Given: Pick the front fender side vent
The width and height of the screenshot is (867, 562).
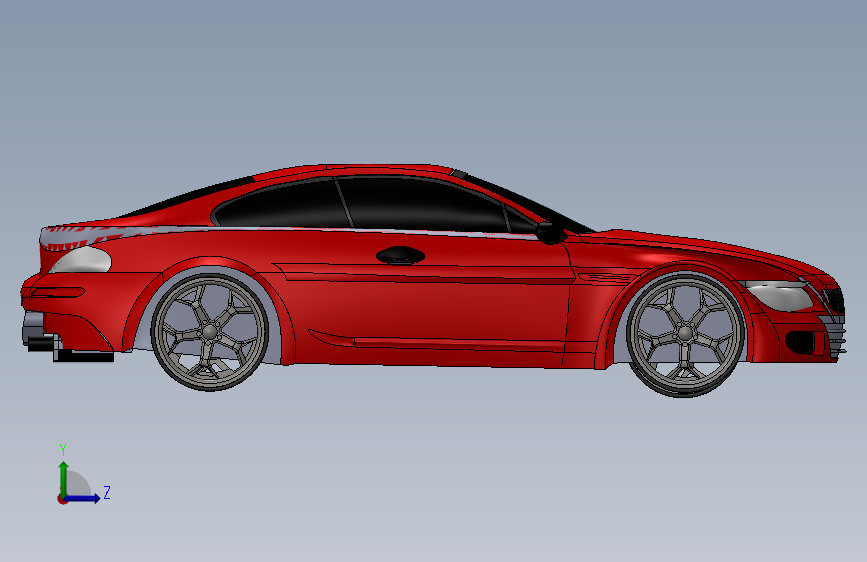Looking at the screenshot, I should (607, 277).
